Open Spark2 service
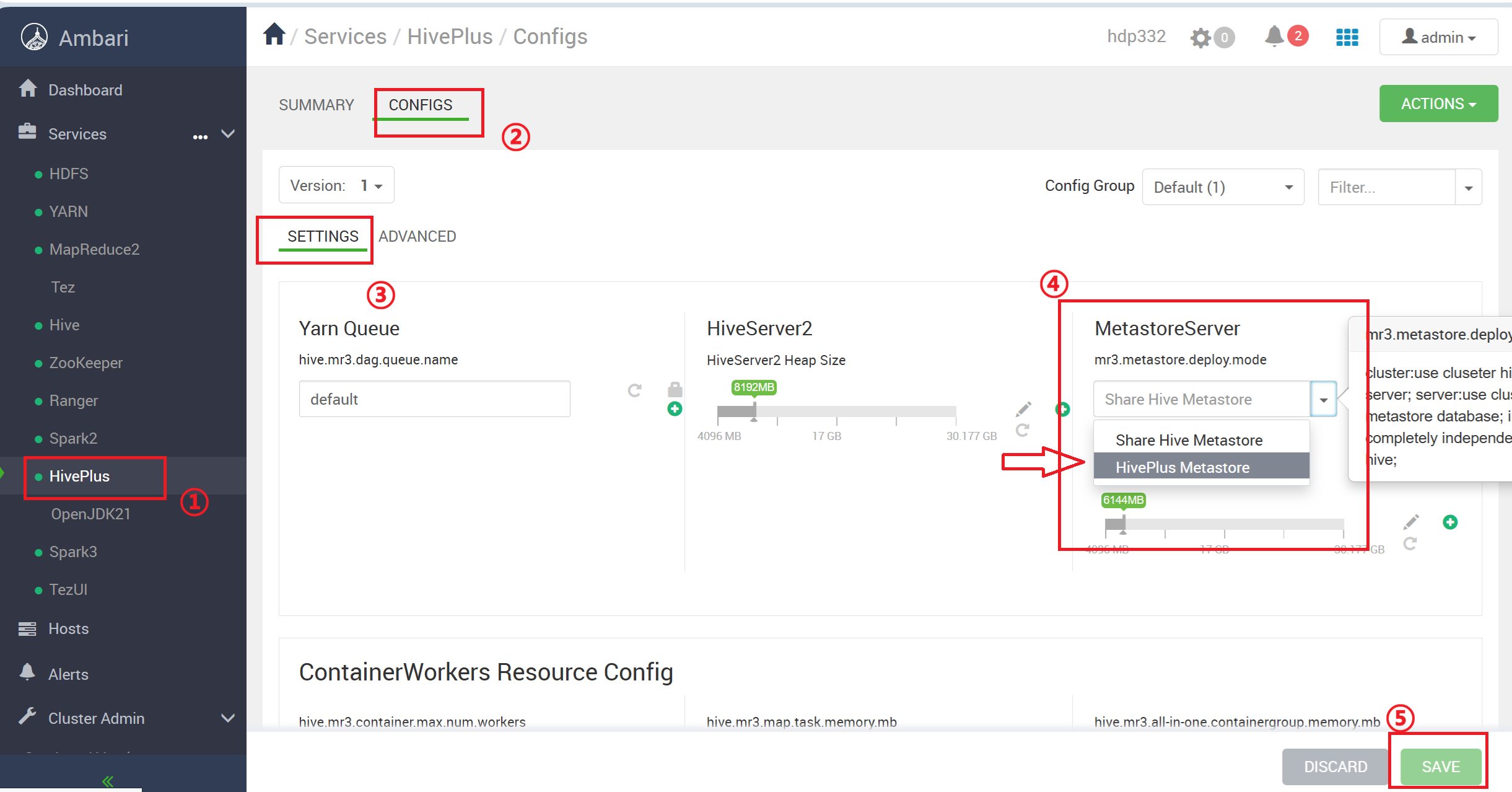 pos(73,438)
